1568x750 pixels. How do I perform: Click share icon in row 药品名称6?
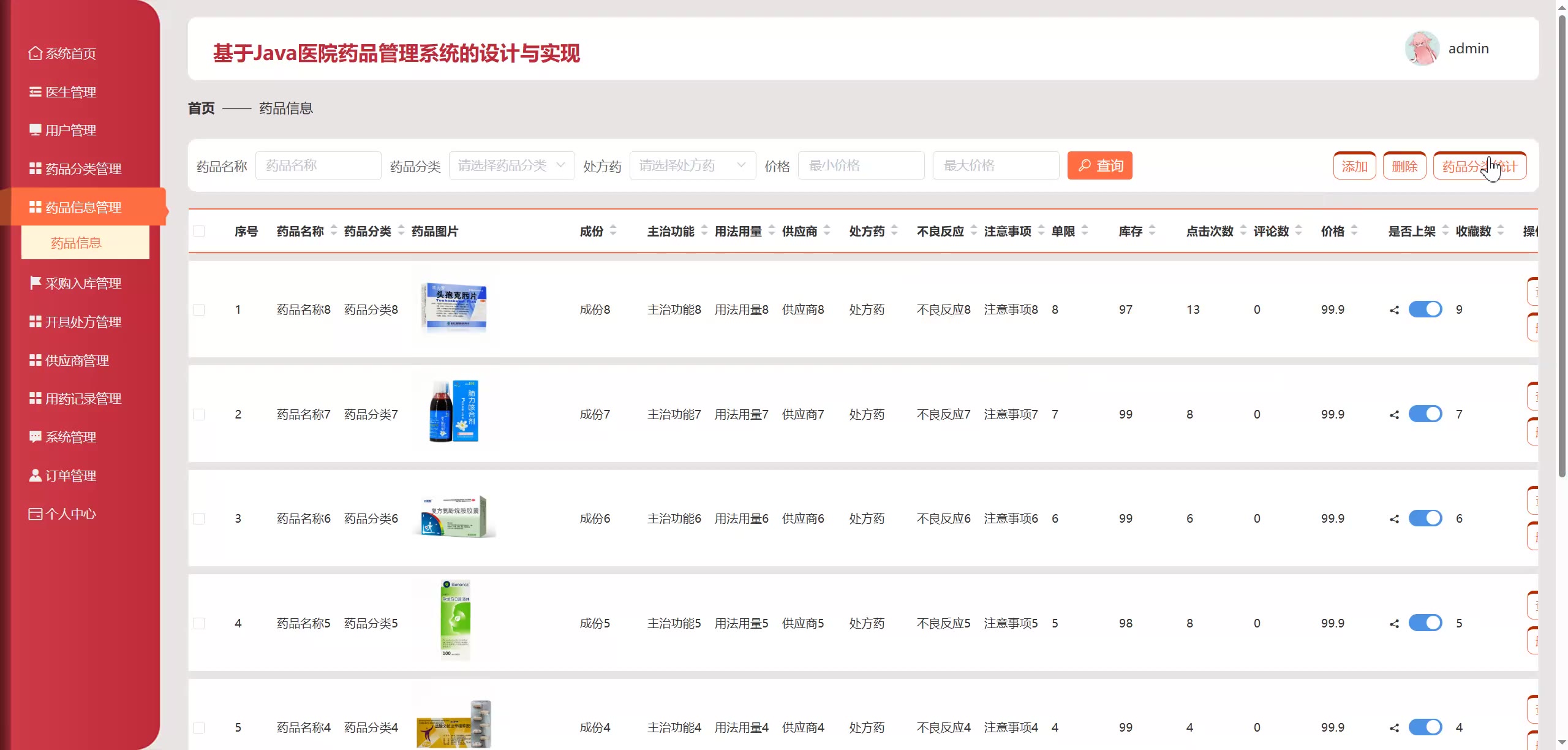pyautogui.click(x=1394, y=519)
